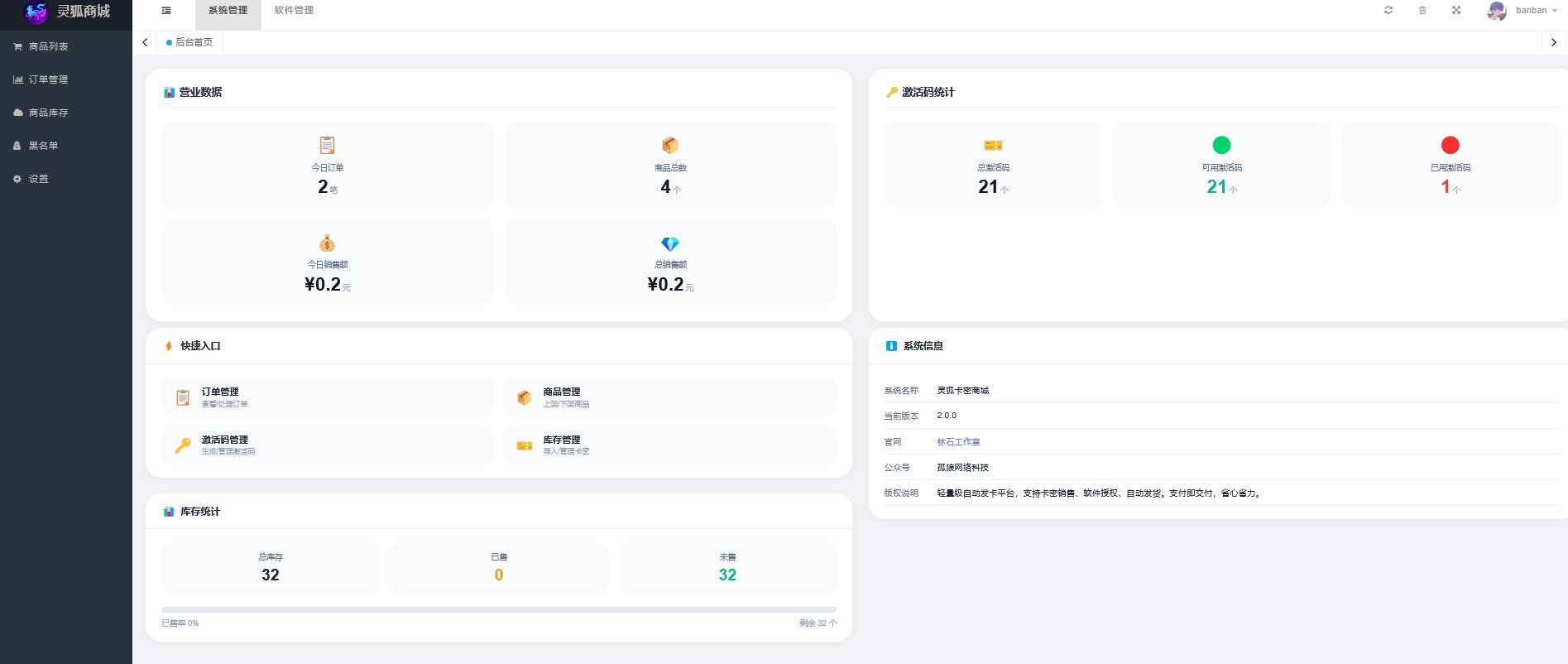Click the 版权说明 description text

pyautogui.click(x=1100, y=493)
